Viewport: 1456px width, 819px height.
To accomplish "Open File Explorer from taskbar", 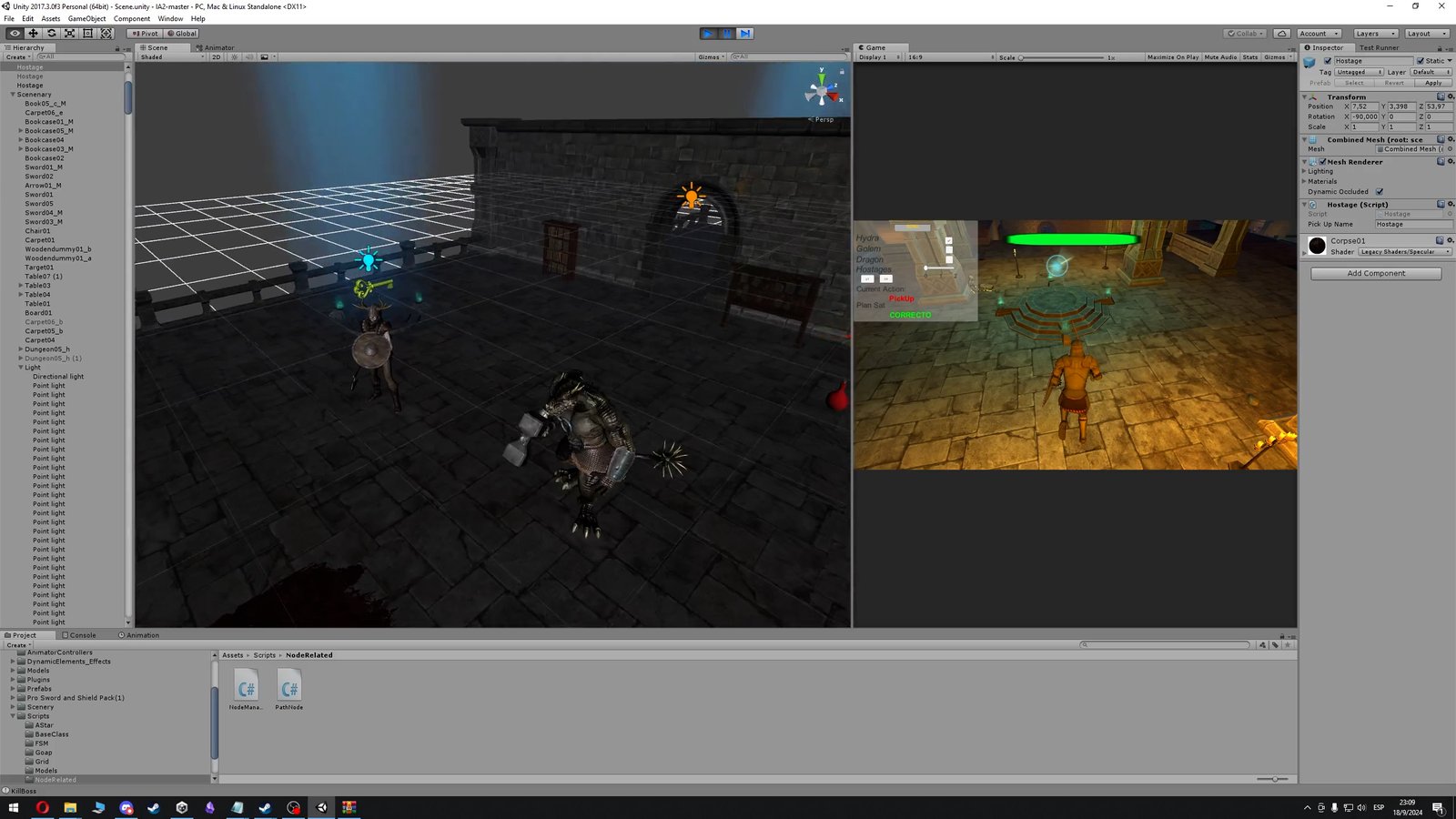I will tap(70, 807).
